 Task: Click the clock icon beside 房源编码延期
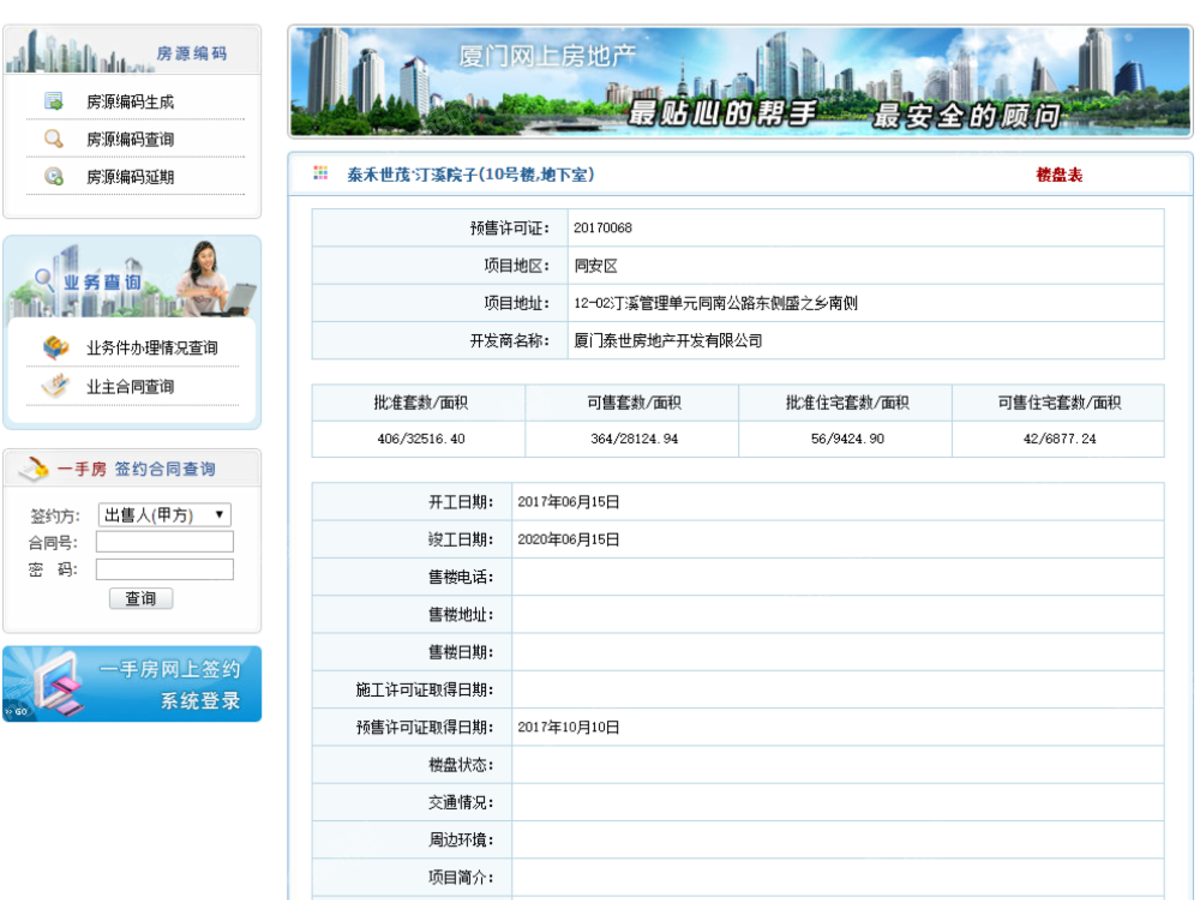(x=54, y=177)
